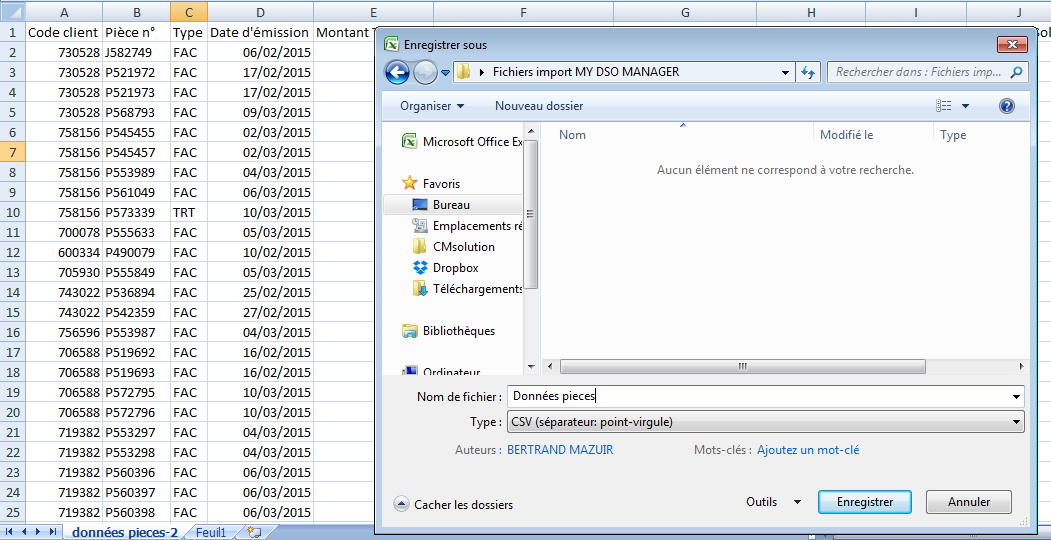Click the Back navigation arrow in dialog
The width and height of the screenshot is (1051, 540).
pyautogui.click(x=397, y=72)
